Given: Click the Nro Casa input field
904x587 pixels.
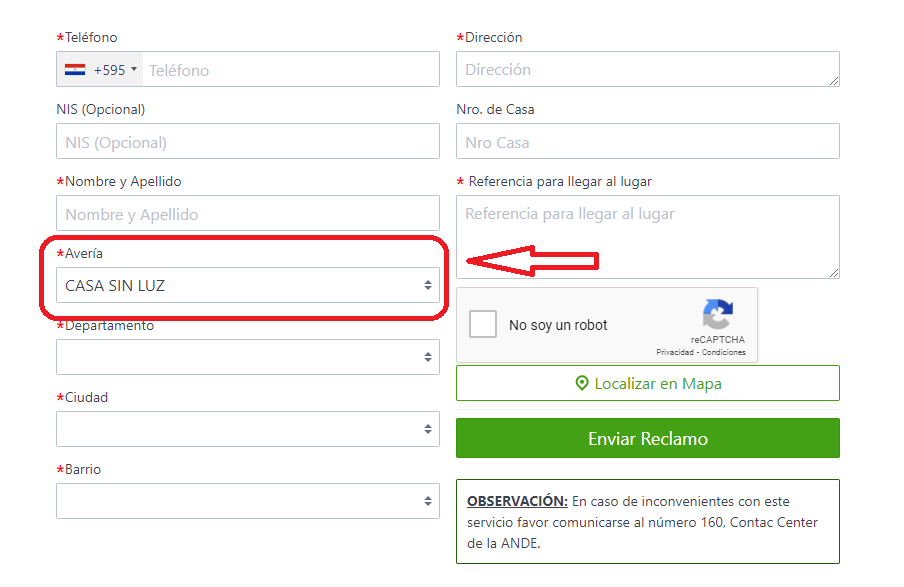Looking at the screenshot, I should [647, 141].
